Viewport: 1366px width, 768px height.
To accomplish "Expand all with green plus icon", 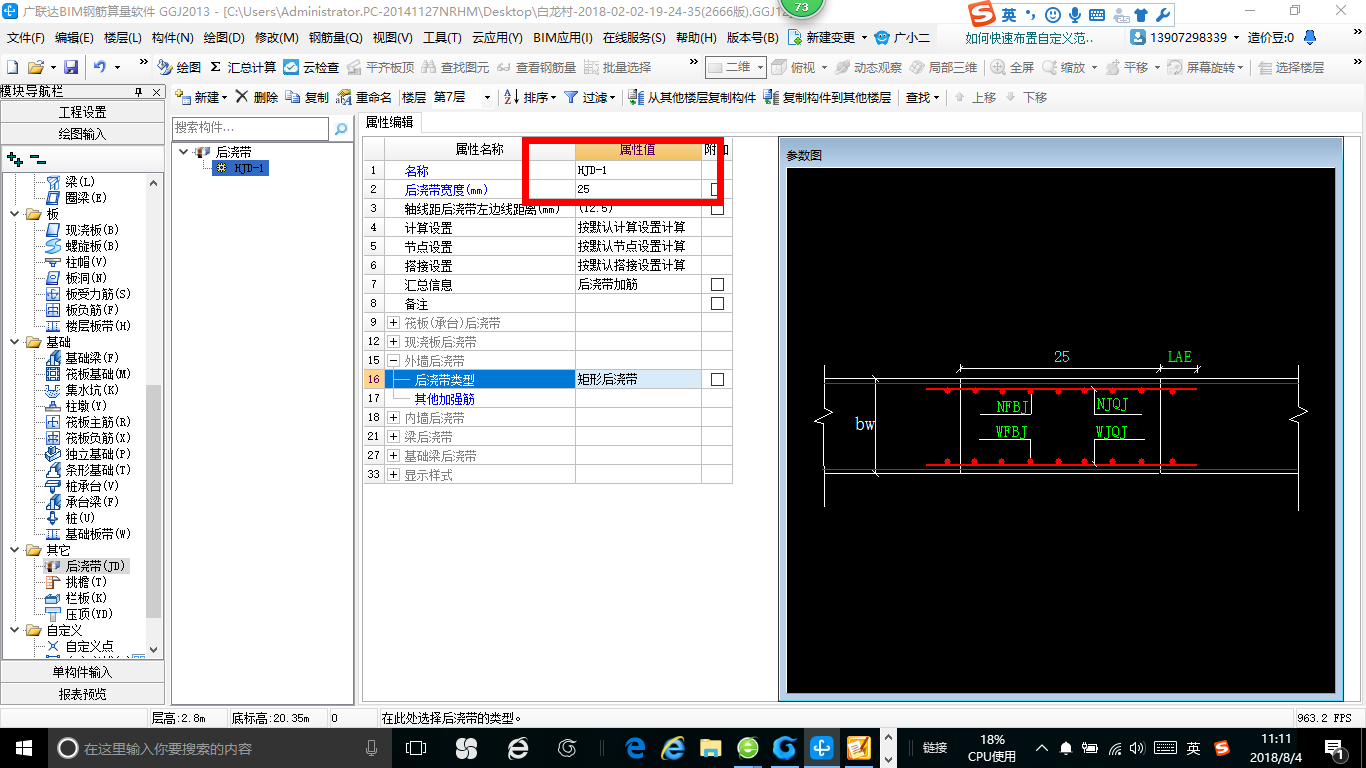I will click(x=15, y=158).
